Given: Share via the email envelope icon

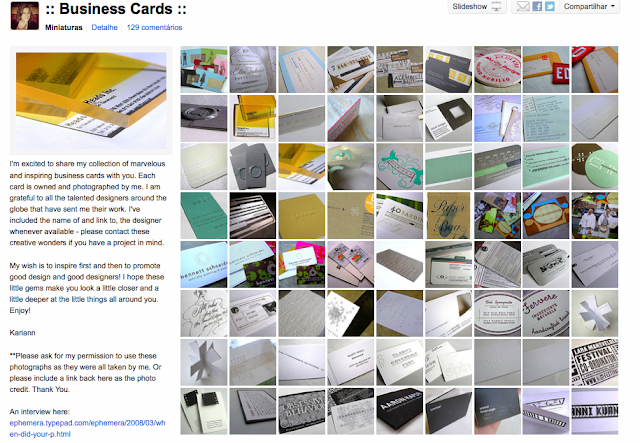Looking at the screenshot, I should [x=523, y=7].
